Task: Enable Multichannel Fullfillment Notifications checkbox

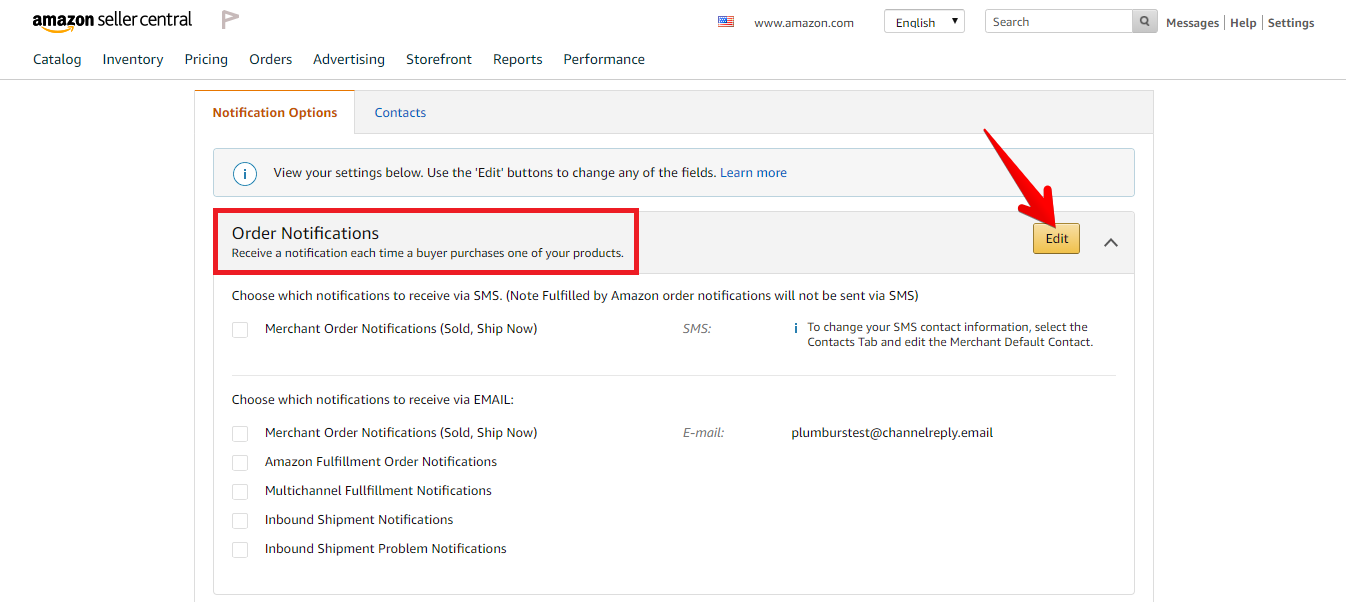Action: [240, 492]
